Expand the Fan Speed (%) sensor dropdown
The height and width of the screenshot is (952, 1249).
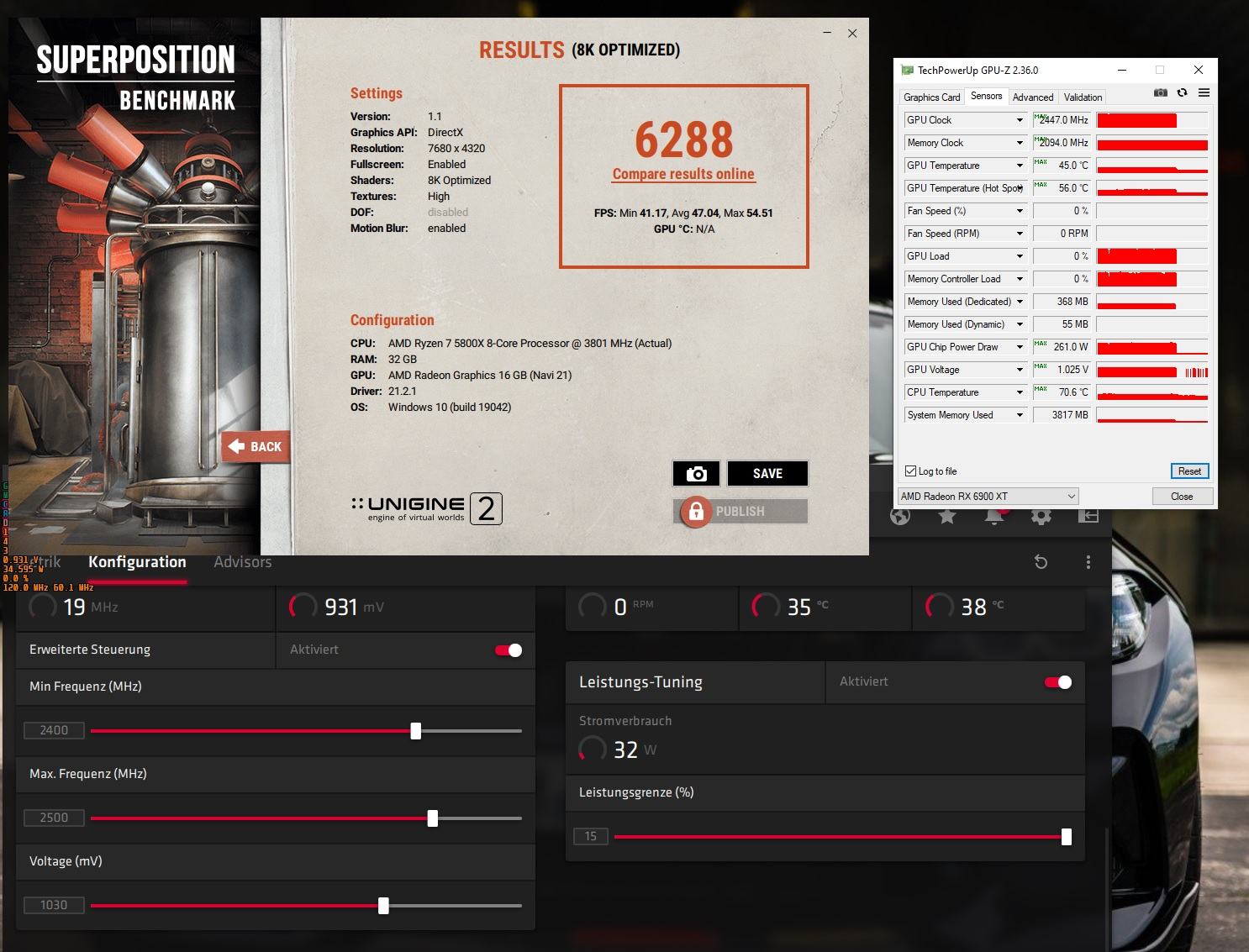point(1020,211)
